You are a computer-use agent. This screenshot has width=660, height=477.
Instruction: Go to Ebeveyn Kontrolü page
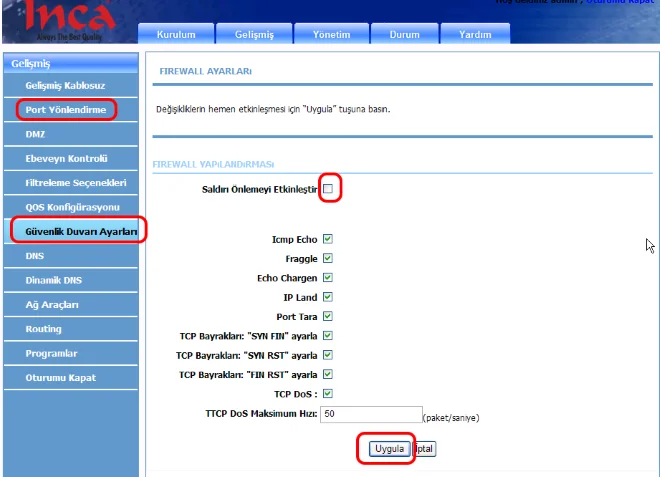[x=66, y=158]
